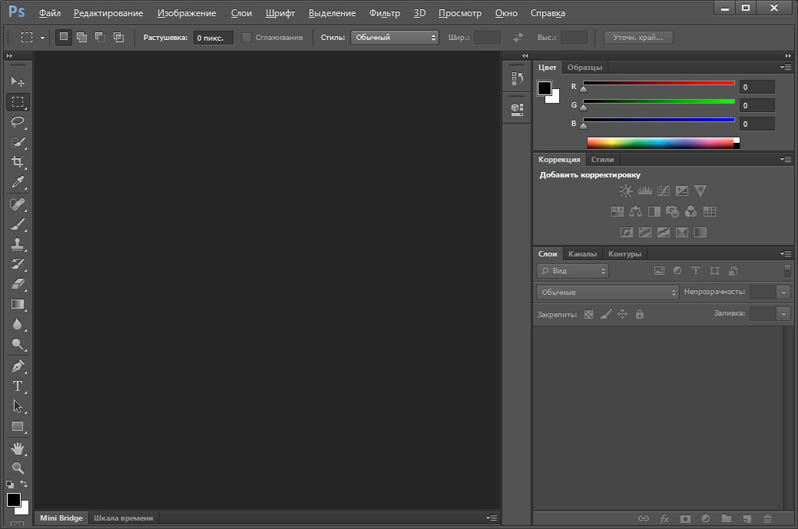798x529 pixels.
Task: Open the Фильтр menu
Action: (385, 13)
